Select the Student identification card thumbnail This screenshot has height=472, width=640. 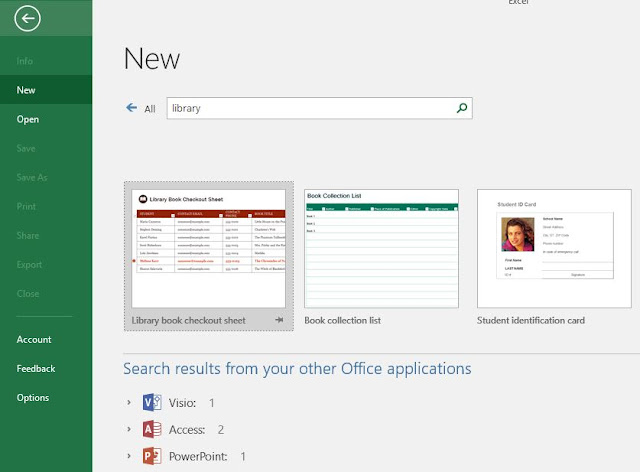(554, 248)
